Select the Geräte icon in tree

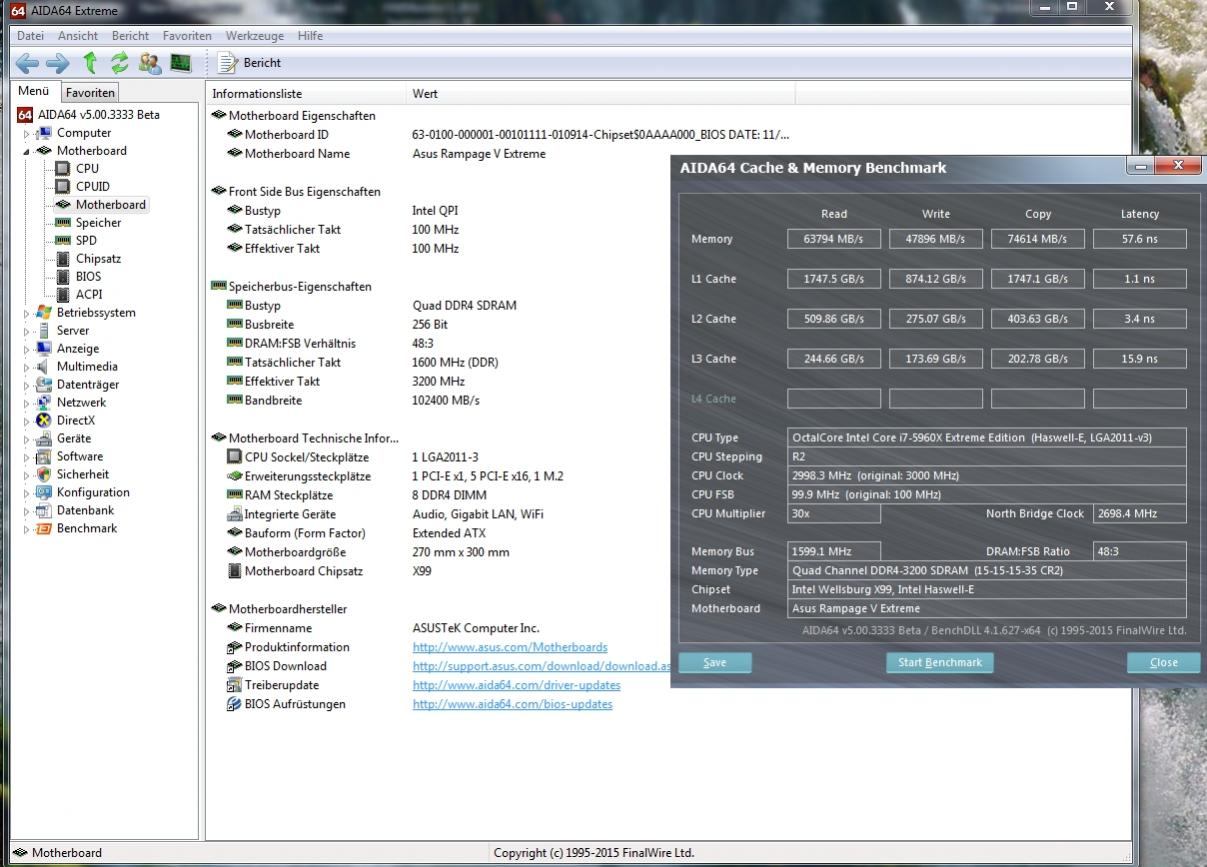click(x=43, y=438)
